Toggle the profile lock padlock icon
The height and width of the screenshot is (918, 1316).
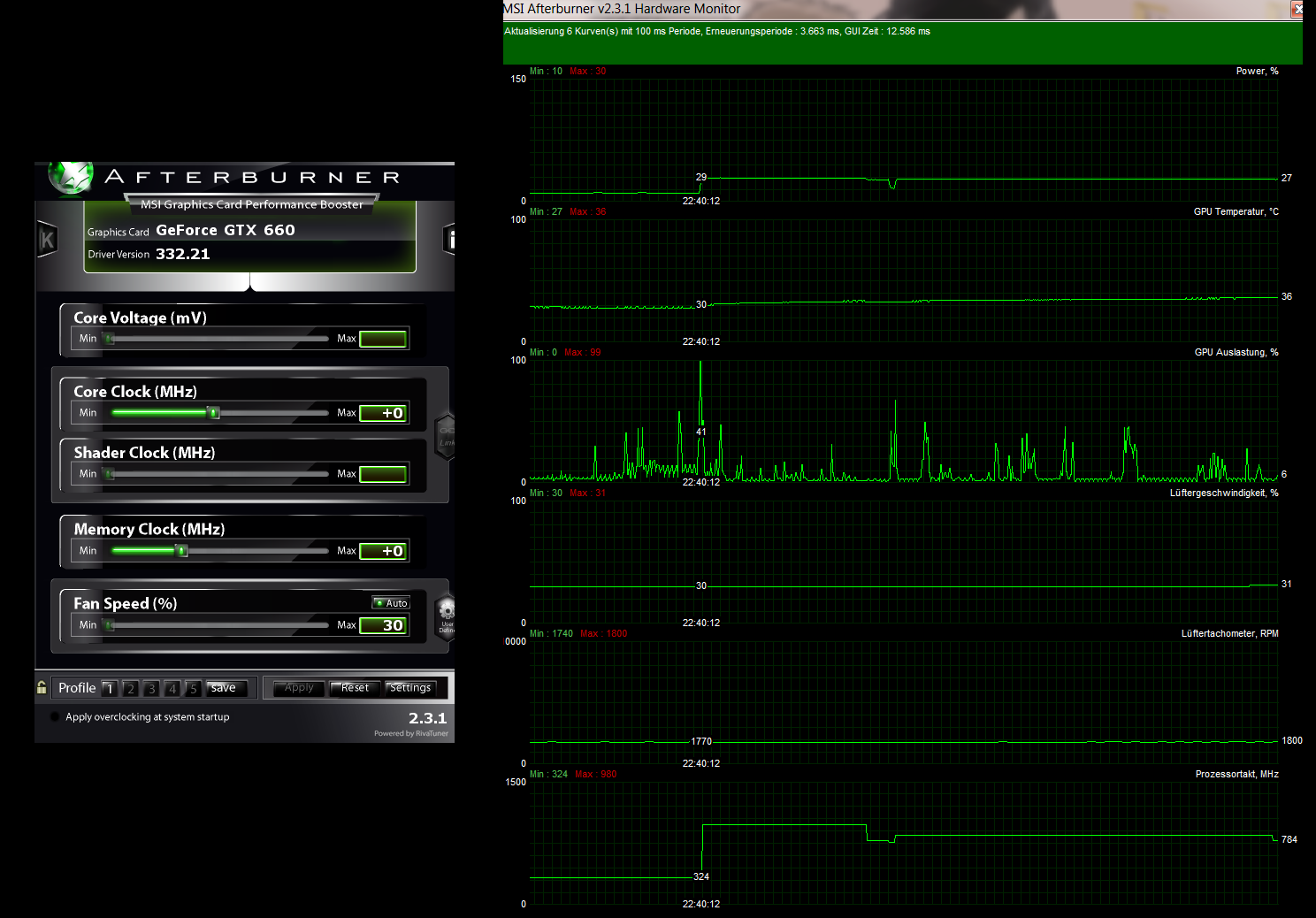pos(42,687)
